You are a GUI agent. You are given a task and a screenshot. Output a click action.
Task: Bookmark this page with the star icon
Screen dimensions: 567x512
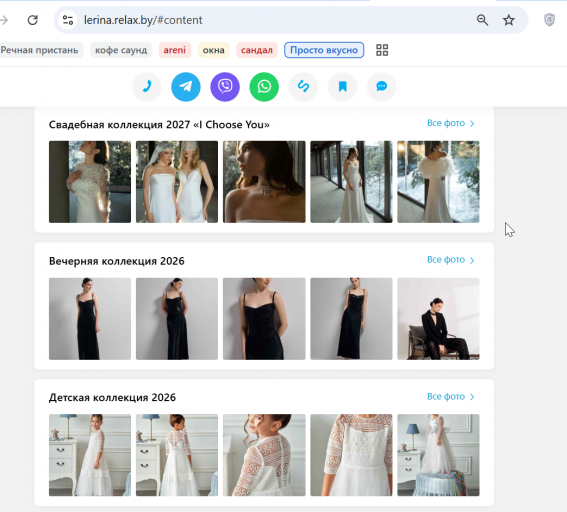click(x=508, y=20)
